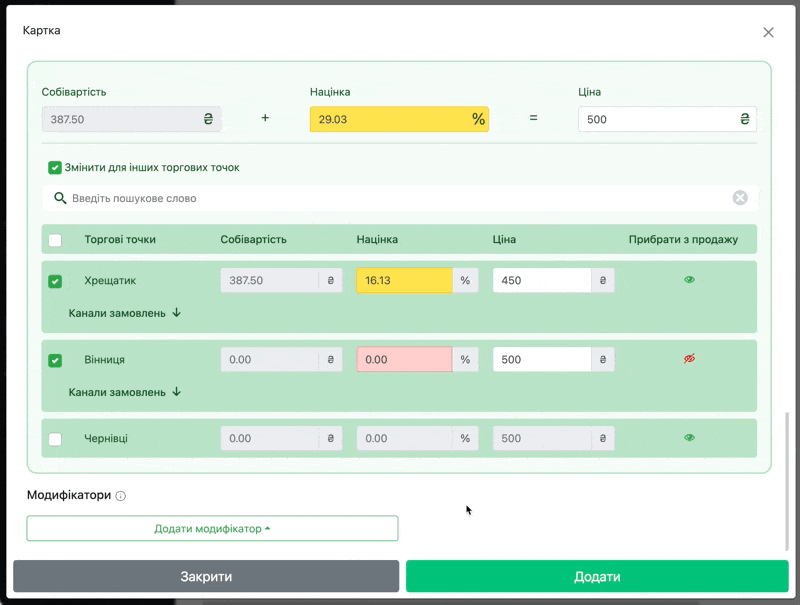Clear search field with X icon

[740, 198]
